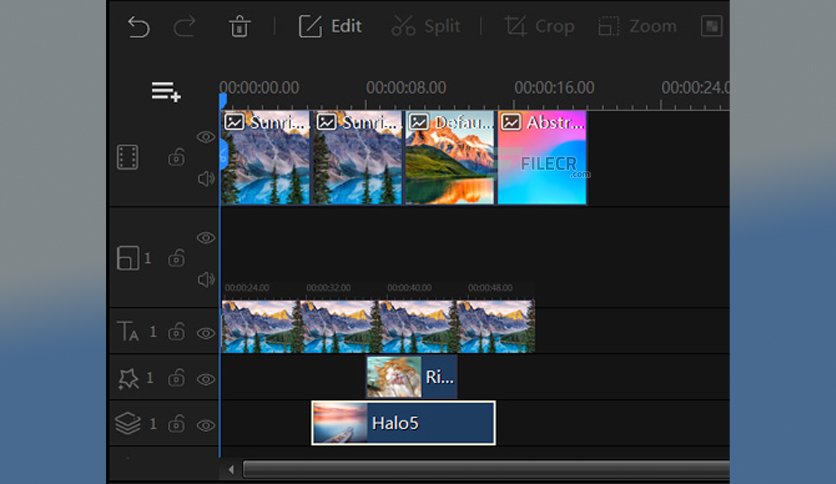This screenshot has width=836, height=484.
Task: Click the 00:00:08.00 ruler mark
Action: coord(406,87)
